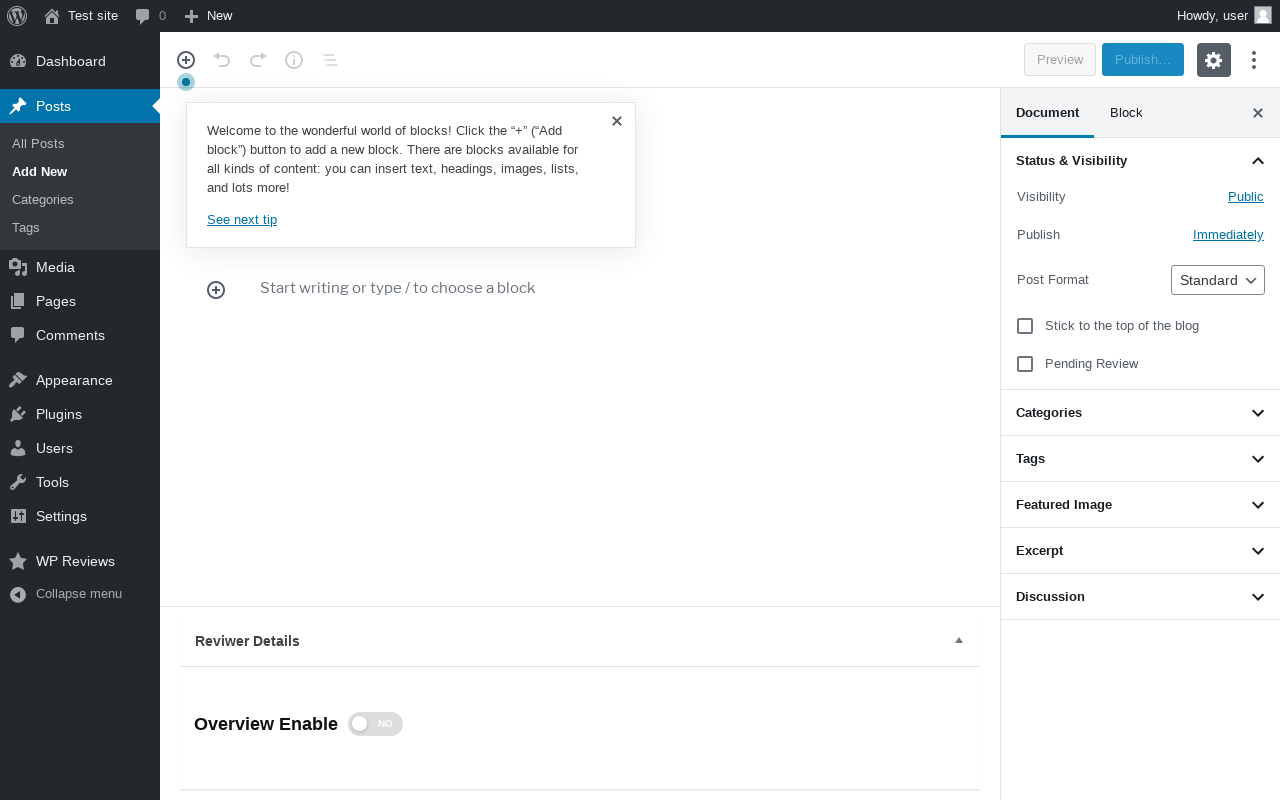Open the Post Format dropdown
1280x800 pixels.
pyautogui.click(x=1217, y=280)
